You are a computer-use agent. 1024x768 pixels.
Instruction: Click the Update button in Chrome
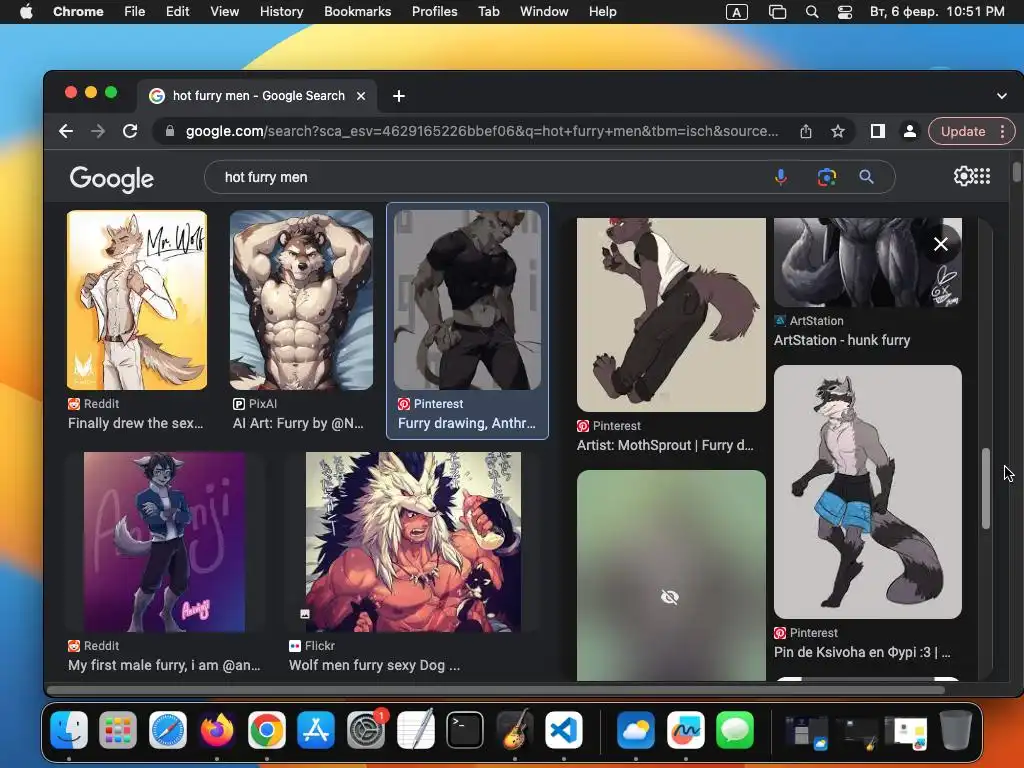(x=963, y=131)
